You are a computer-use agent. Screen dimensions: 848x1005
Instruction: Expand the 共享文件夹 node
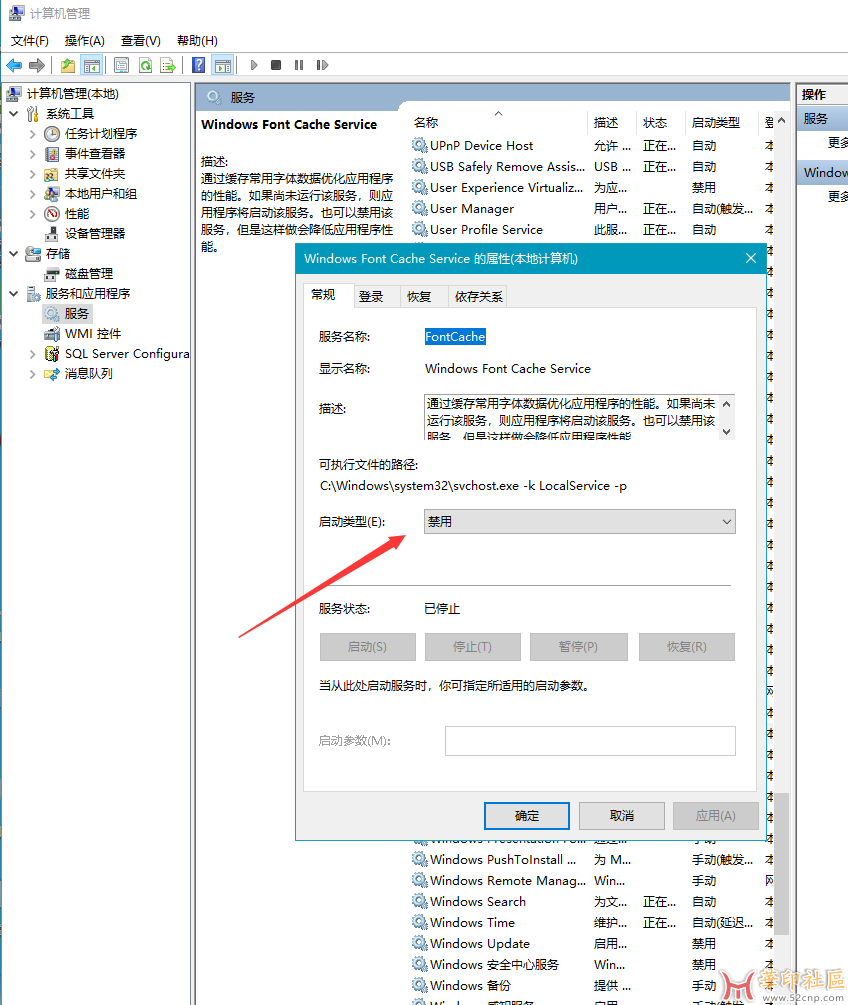32,174
